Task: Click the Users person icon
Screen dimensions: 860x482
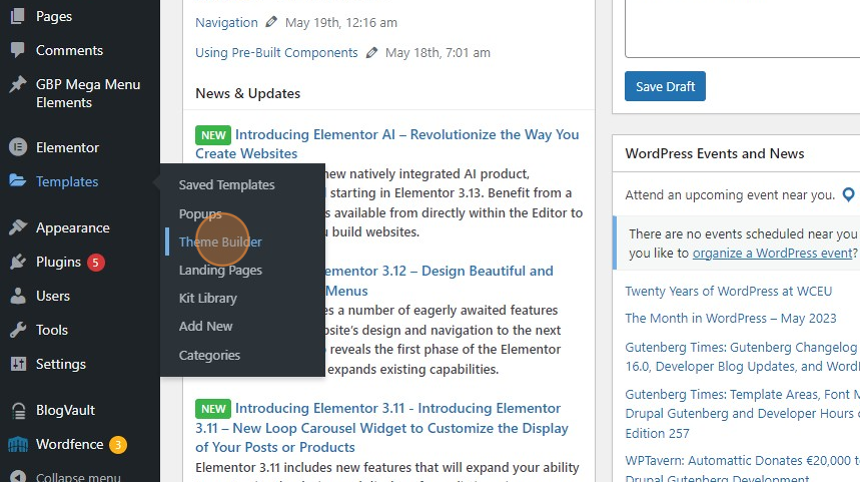Action: [x=18, y=296]
